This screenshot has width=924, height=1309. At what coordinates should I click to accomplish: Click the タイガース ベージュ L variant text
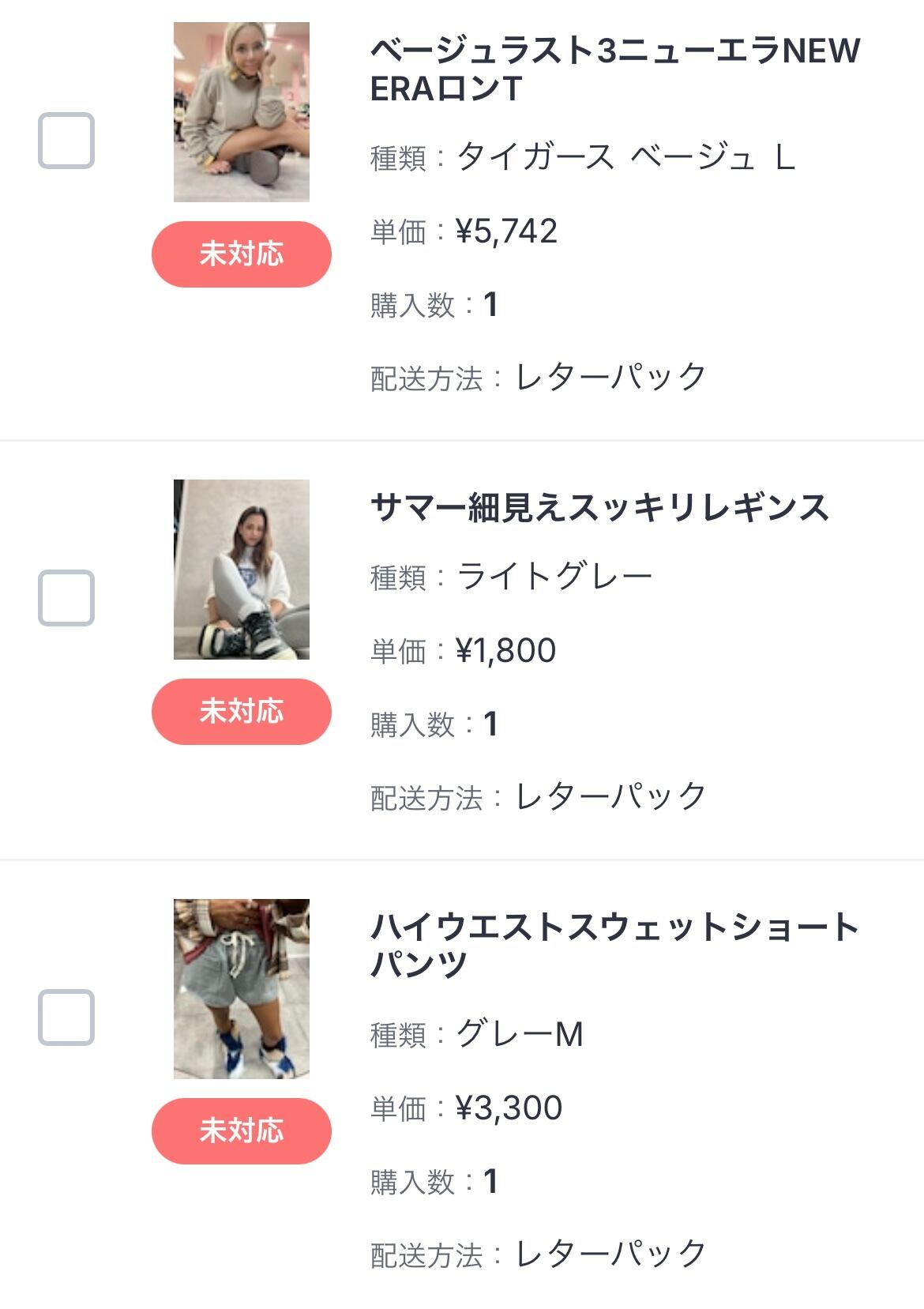coord(625,157)
